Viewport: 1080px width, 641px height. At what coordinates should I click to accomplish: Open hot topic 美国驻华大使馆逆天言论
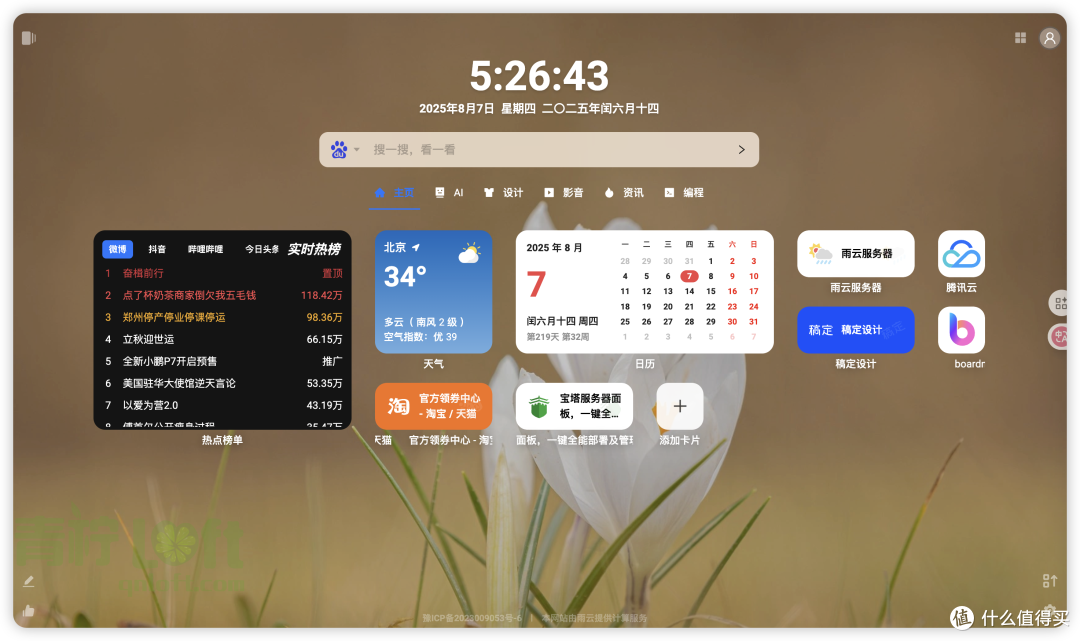click(x=179, y=383)
